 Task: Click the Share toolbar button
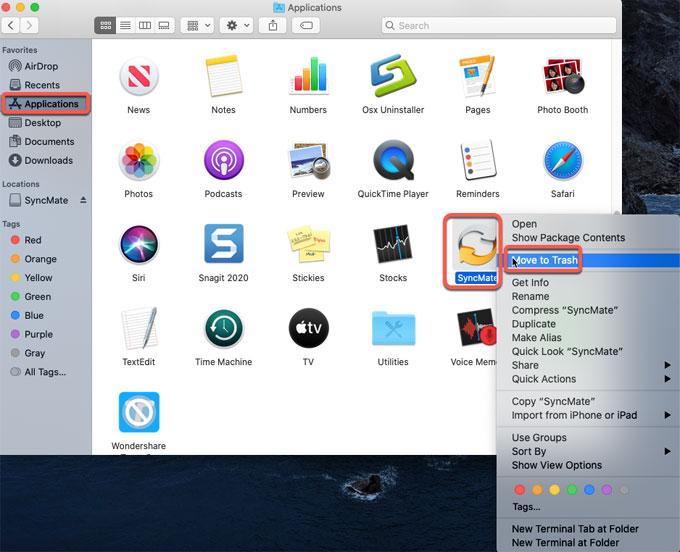[x=273, y=26]
